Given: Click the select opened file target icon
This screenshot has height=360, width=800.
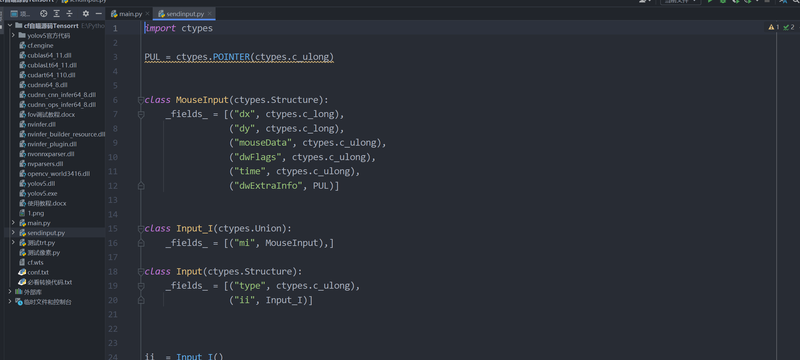Looking at the screenshot, I should (x=43, y=14).
